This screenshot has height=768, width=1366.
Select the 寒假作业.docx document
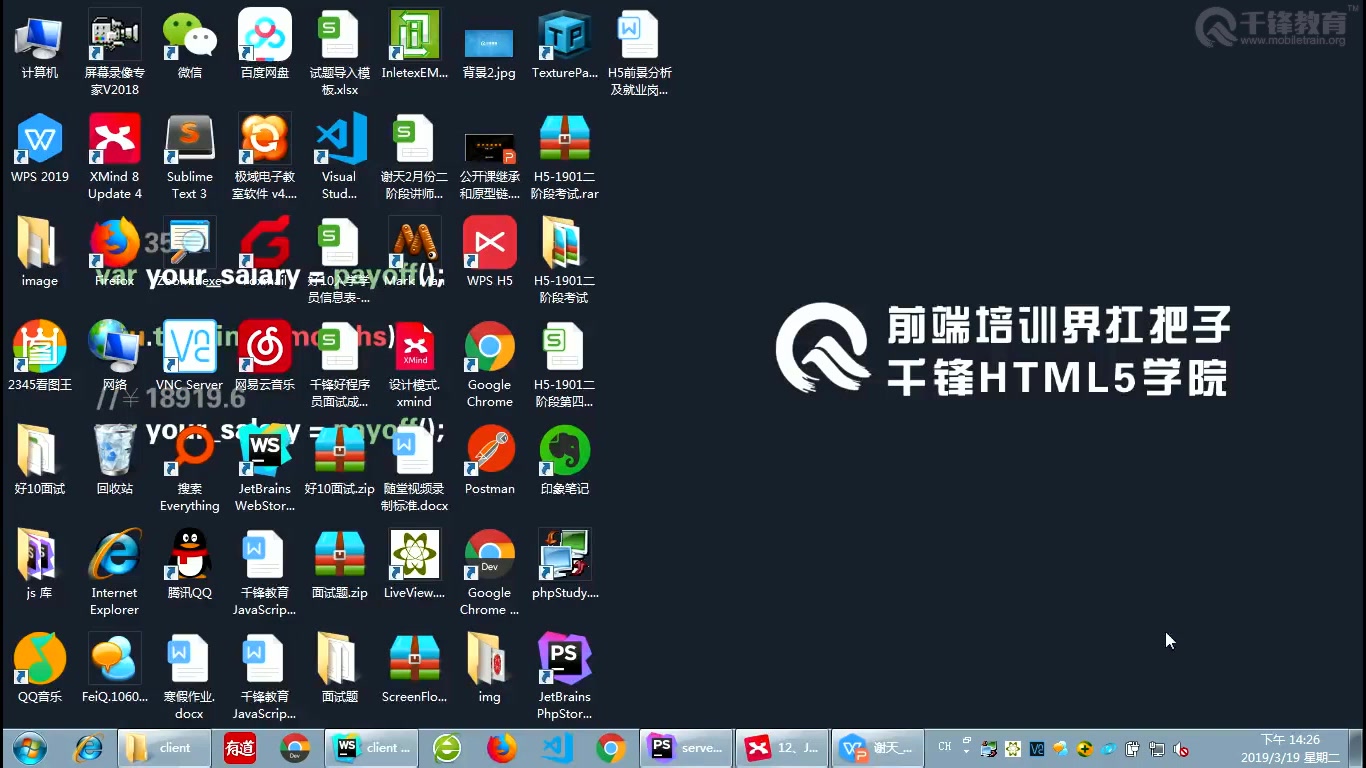(x=190, y=677)
